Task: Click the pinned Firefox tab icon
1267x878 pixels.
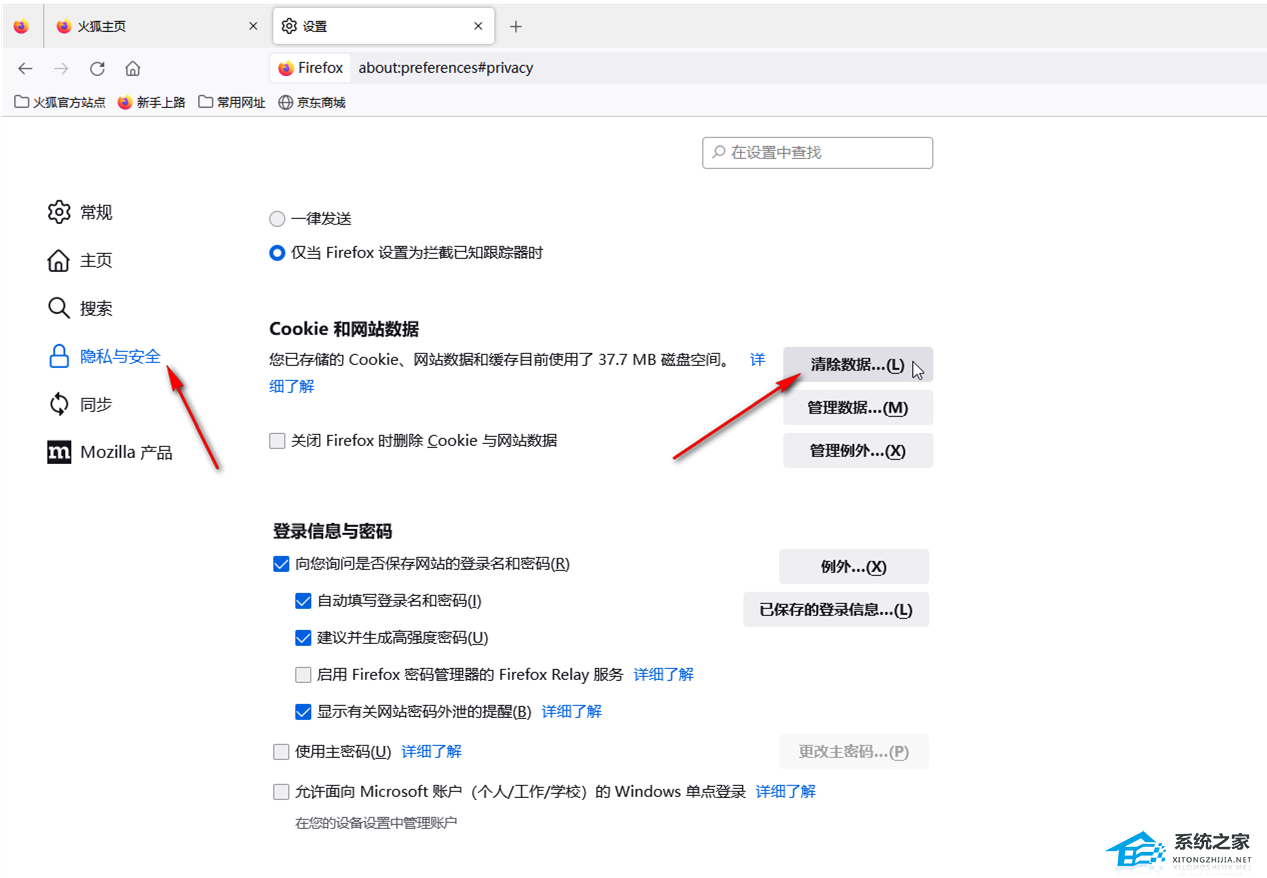Action: [22, 27]
